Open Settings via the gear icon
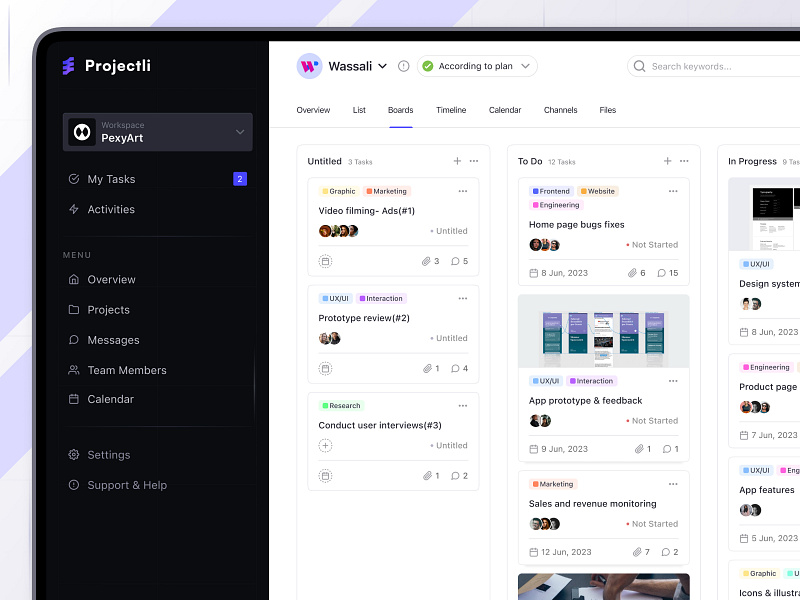Screen dimensions: 800x600 coord(72,454)
